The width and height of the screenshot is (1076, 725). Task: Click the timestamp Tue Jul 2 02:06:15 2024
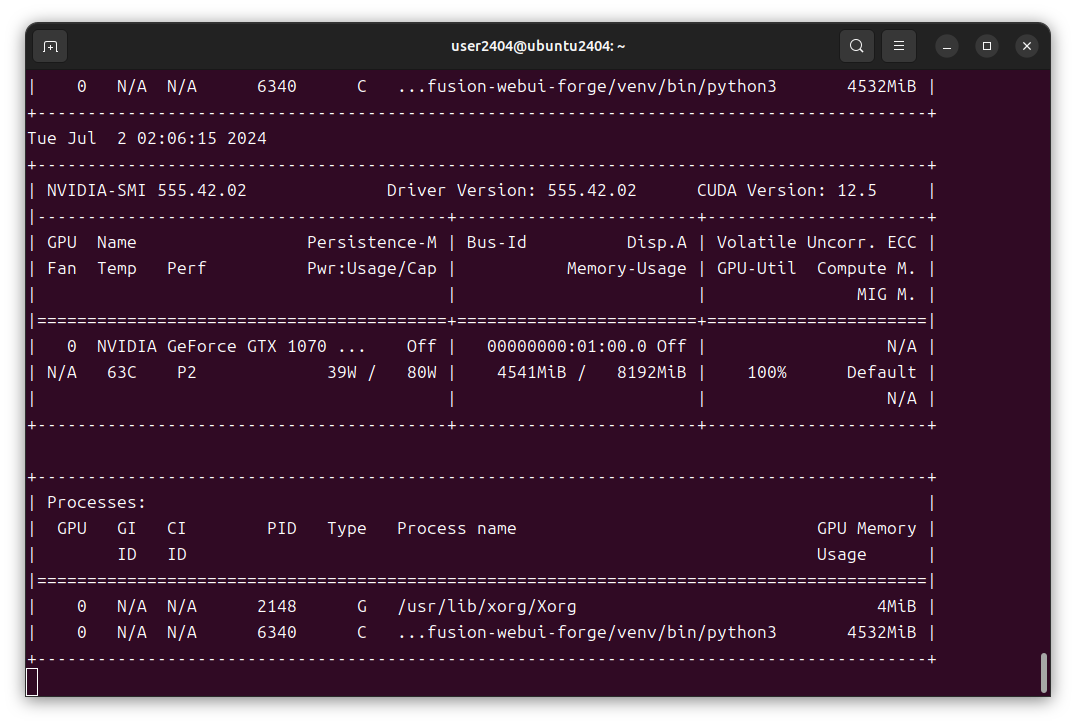(x=147, y=139)
